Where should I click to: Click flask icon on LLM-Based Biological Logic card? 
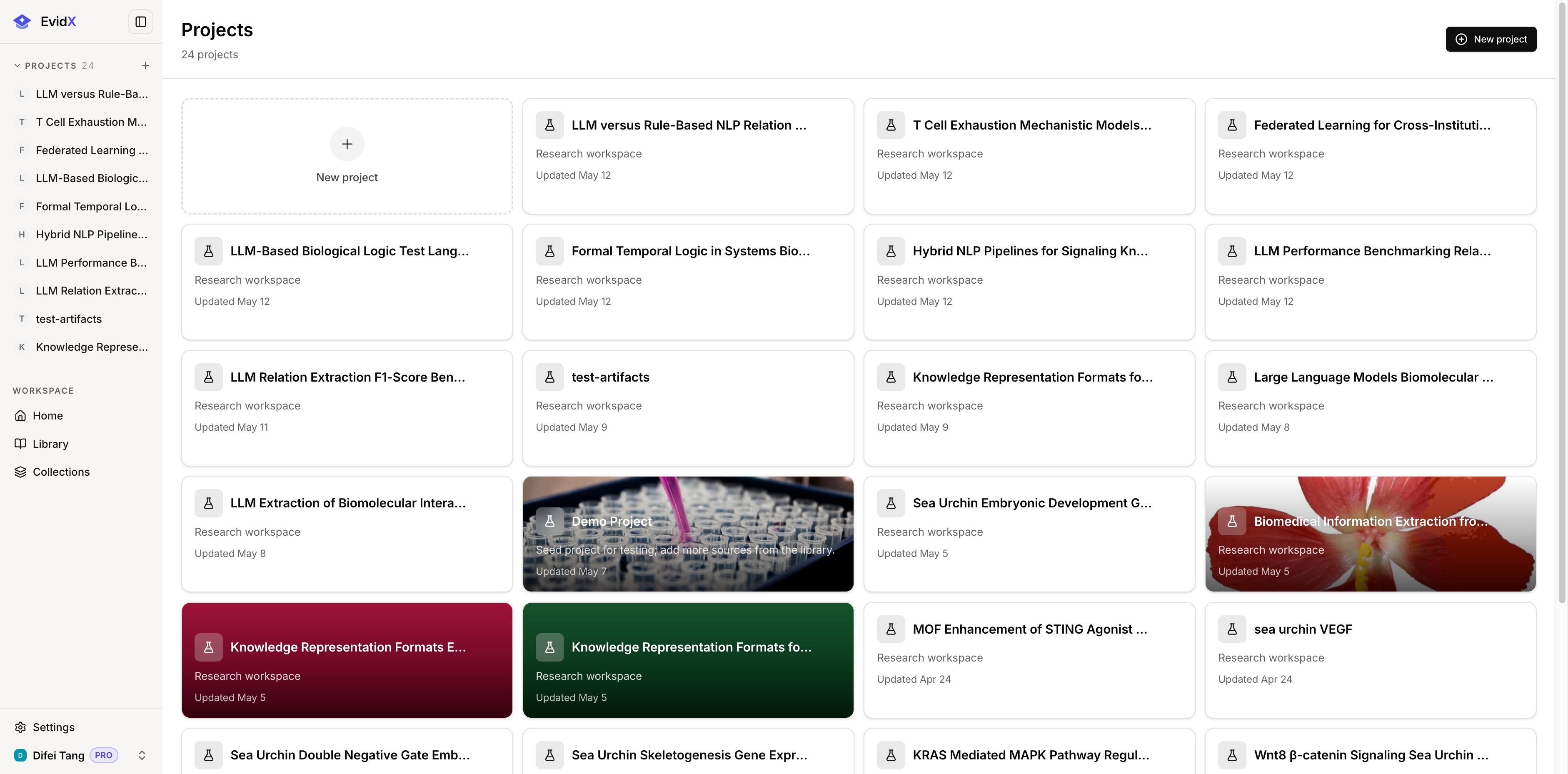coord(208,251)
